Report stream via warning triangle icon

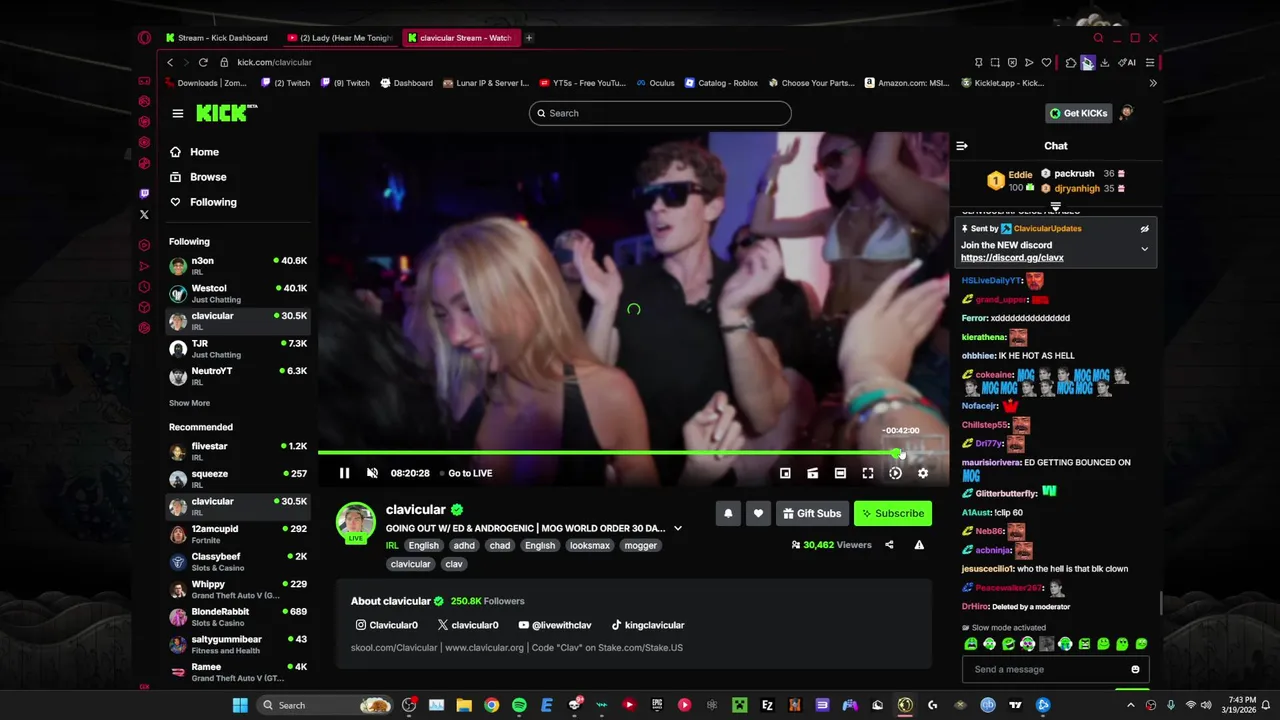pos(919,545)
